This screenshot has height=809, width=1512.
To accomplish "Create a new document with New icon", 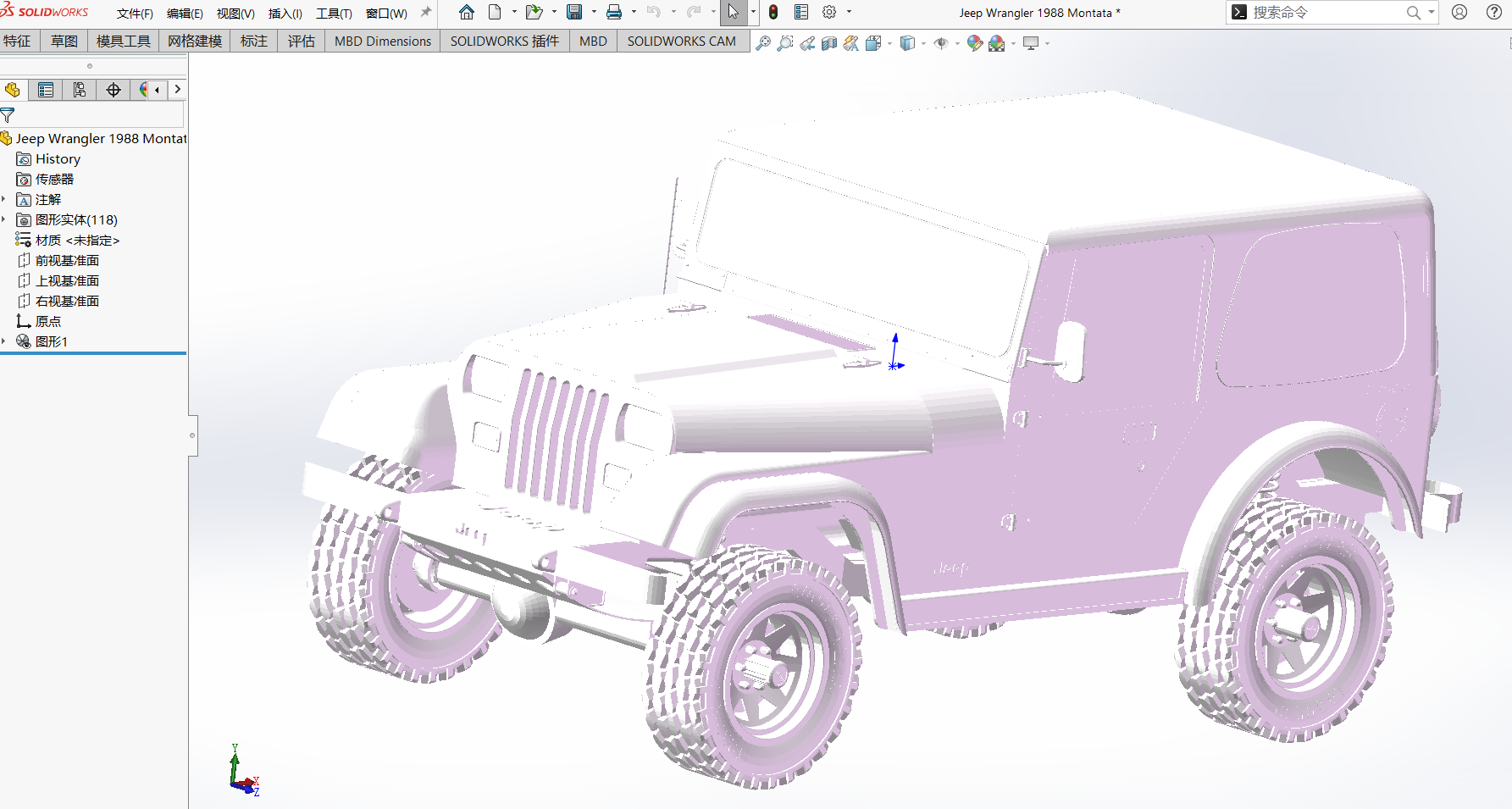I will coord(495,12).
